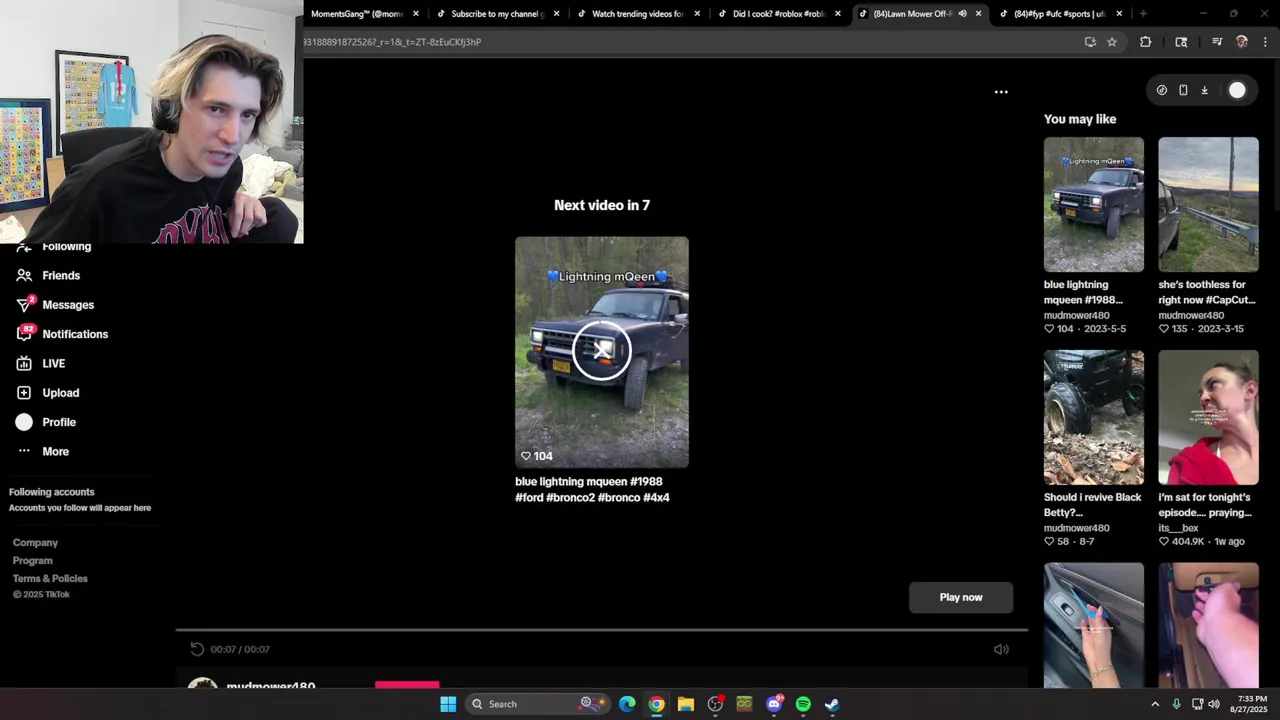This screenshot has width=1280, height=720.
Task: Open Microsoft Edge from the taskbar
Action: click(627, 704)
